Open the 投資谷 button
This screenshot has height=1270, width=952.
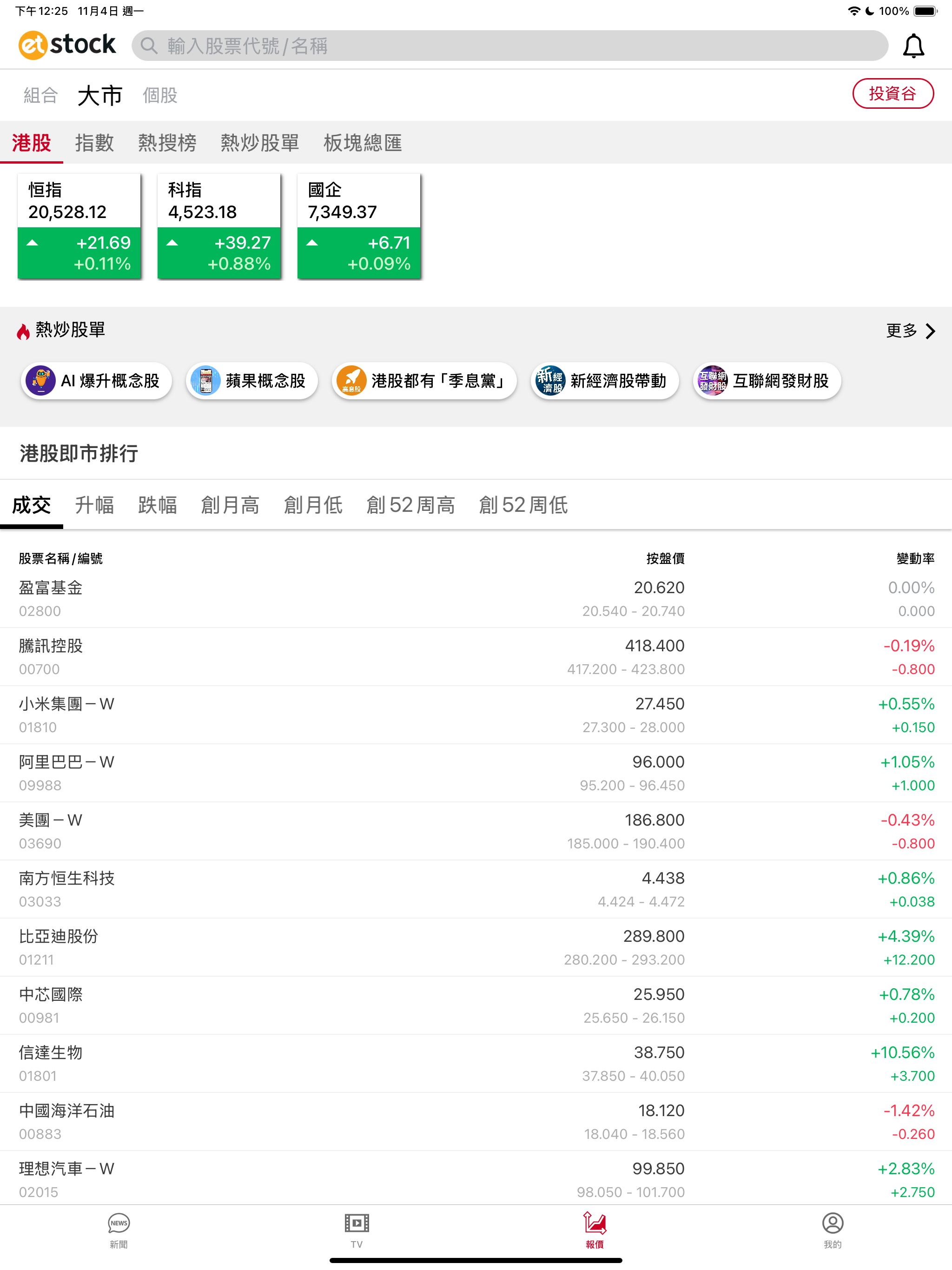click(893, 93)
